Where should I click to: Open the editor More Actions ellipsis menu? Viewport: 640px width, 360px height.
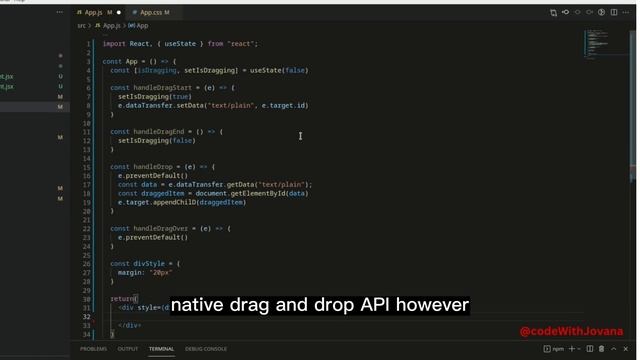pyautogui.click(x=626, y=13)
